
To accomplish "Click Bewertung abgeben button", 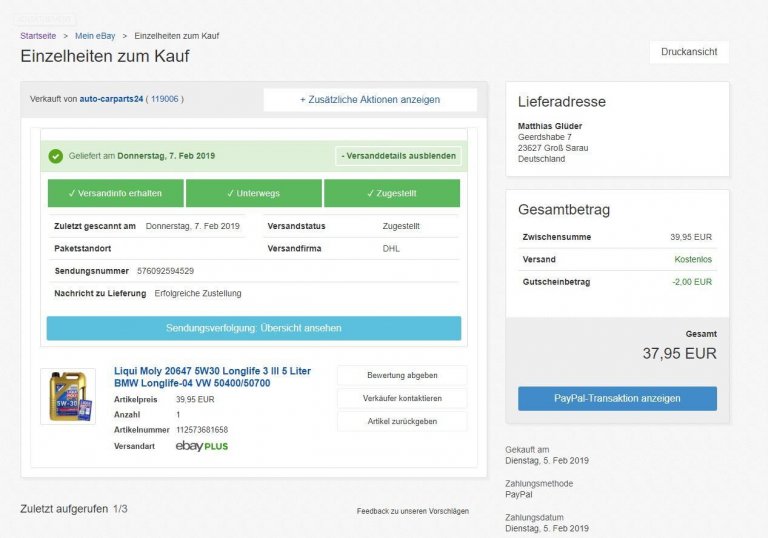I will tap(402, 375).
